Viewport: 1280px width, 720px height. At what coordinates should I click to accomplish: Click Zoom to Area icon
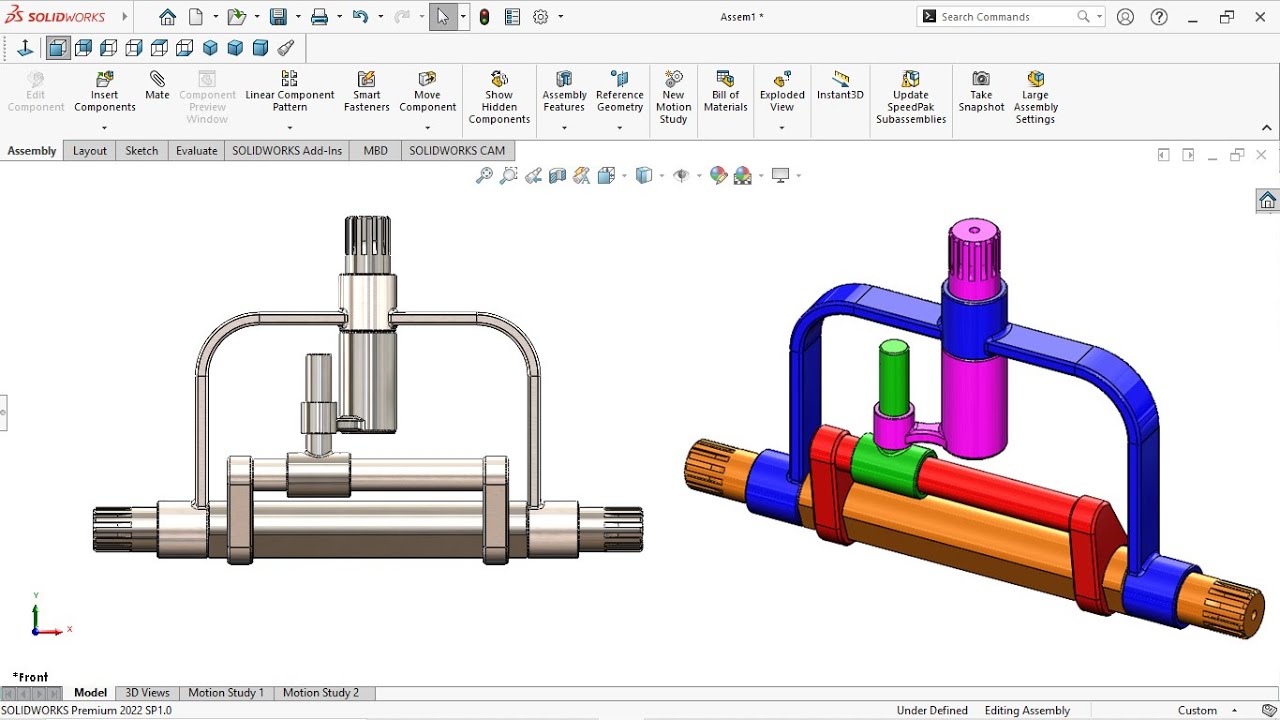[508, 176]
